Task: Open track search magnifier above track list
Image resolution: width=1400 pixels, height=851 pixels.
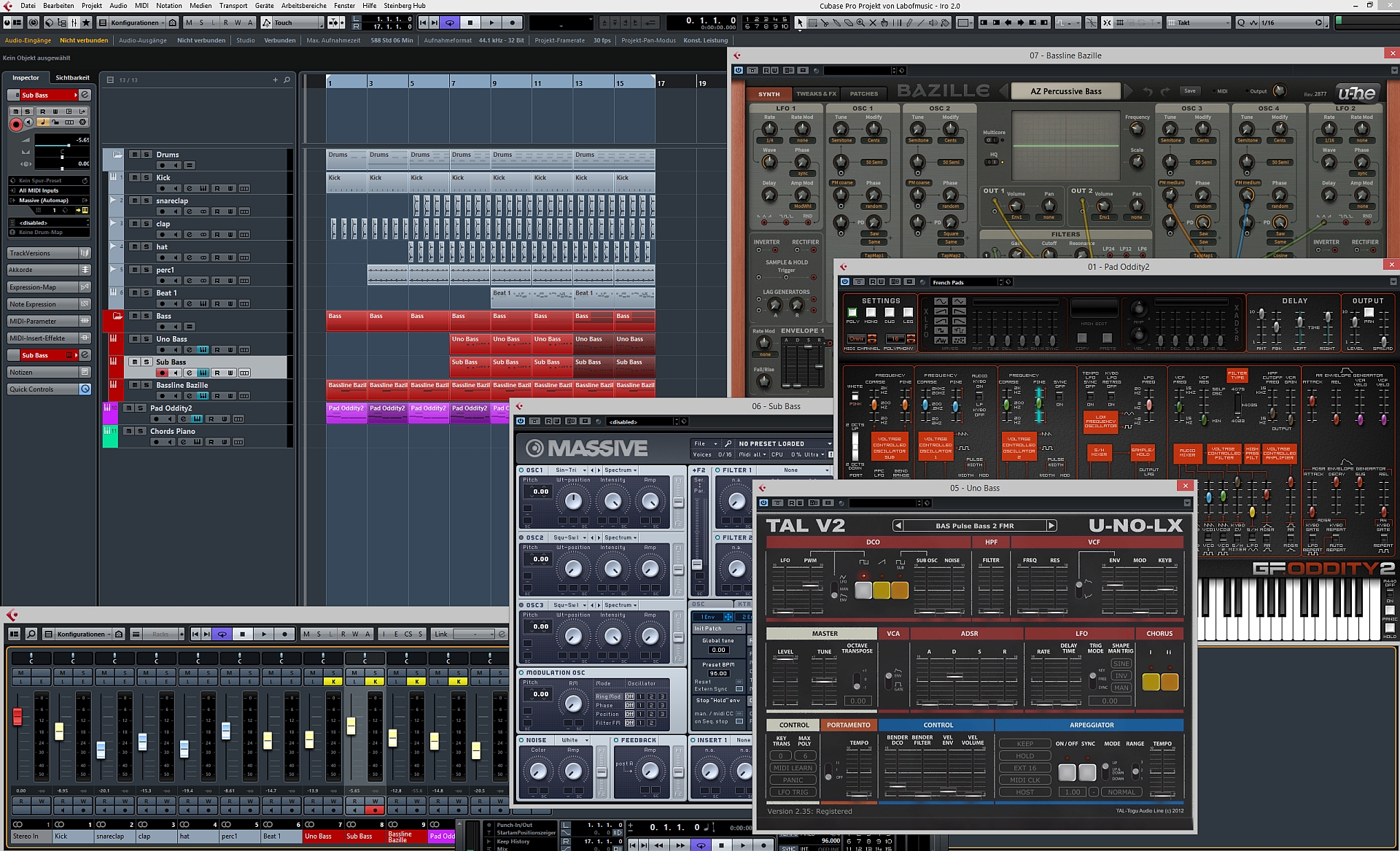Action: 287,79
